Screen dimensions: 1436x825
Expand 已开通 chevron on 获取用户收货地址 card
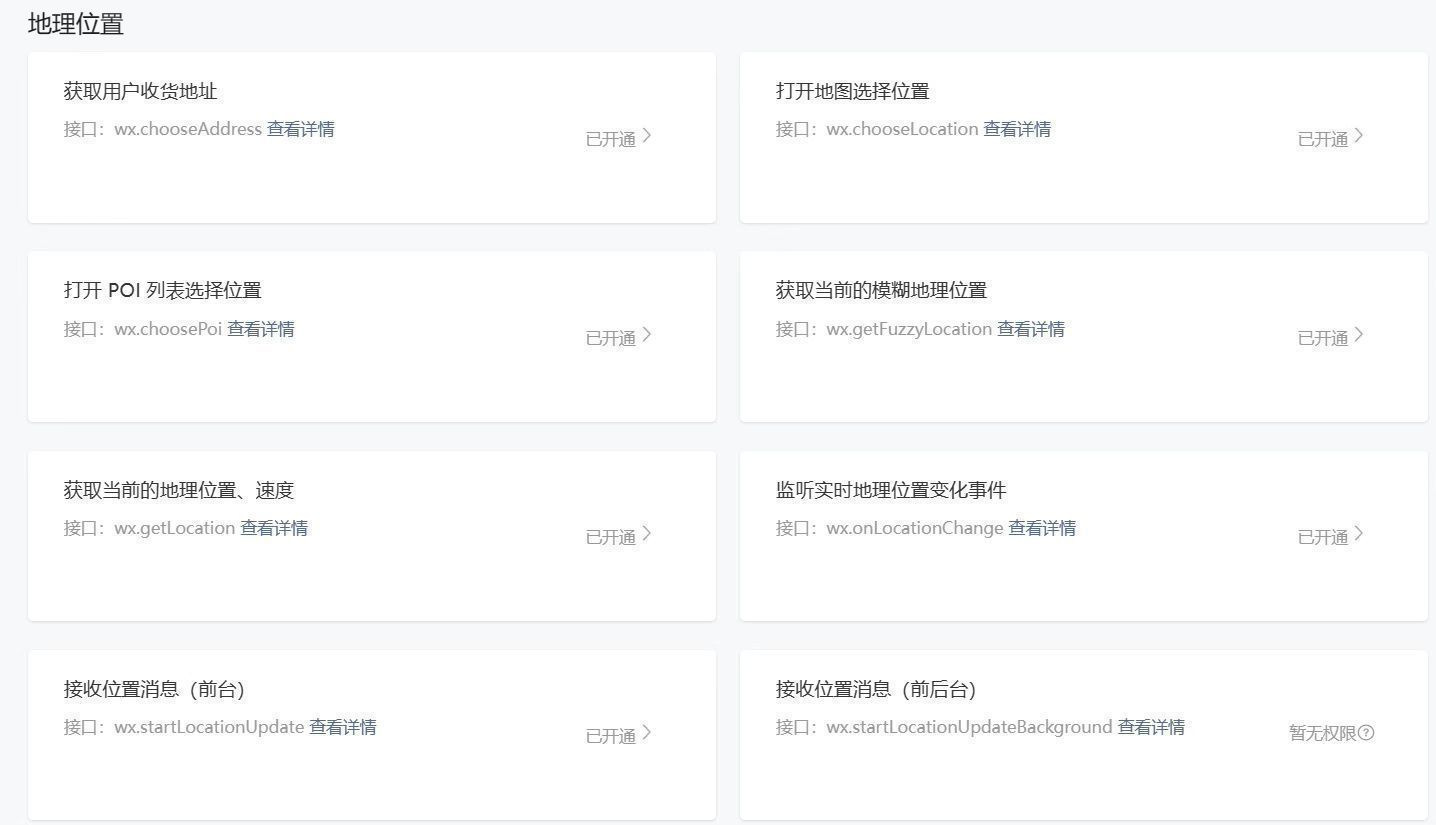(647, 136)
